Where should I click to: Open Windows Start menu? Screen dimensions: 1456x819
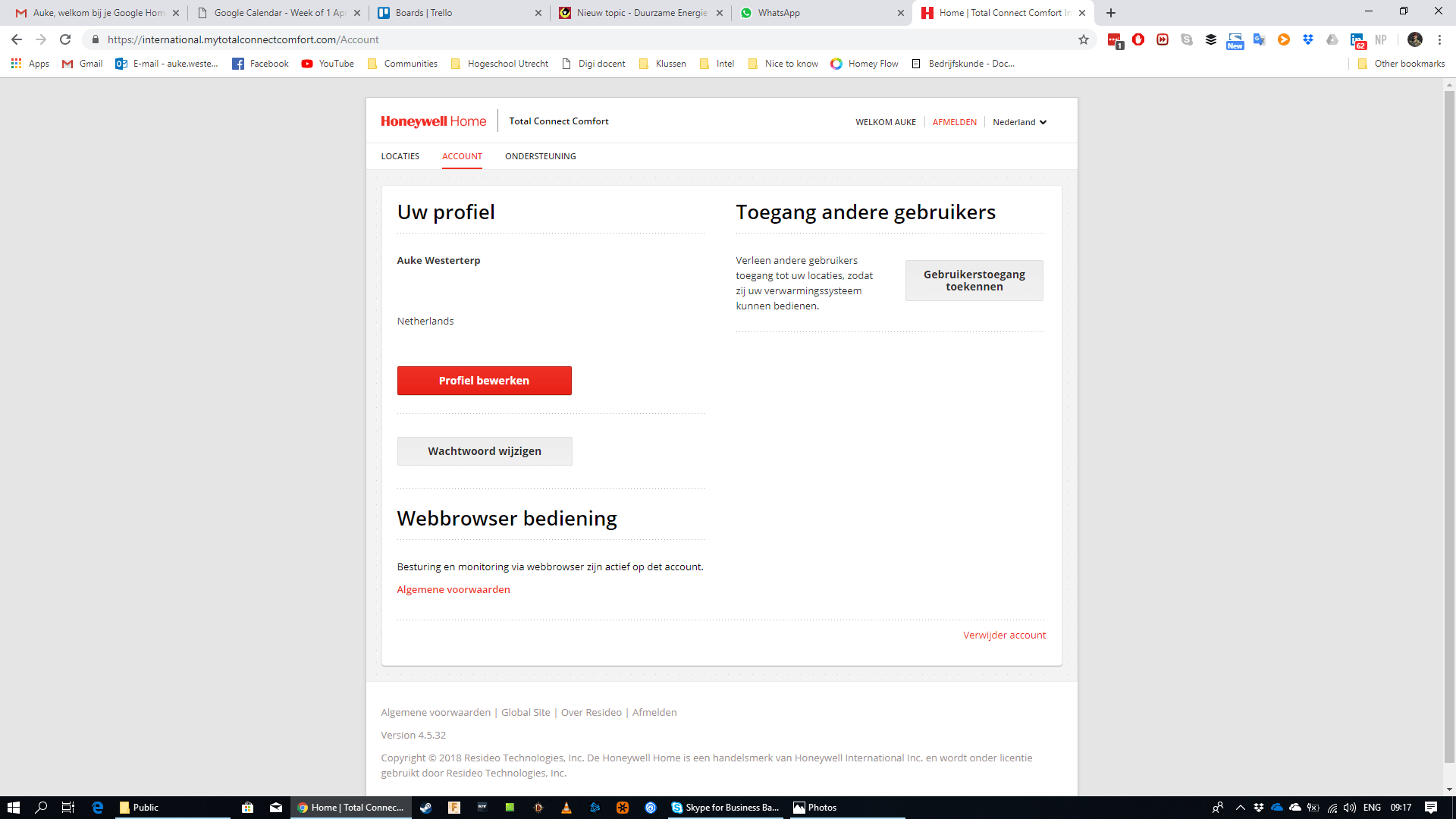[x=13, y=808]
